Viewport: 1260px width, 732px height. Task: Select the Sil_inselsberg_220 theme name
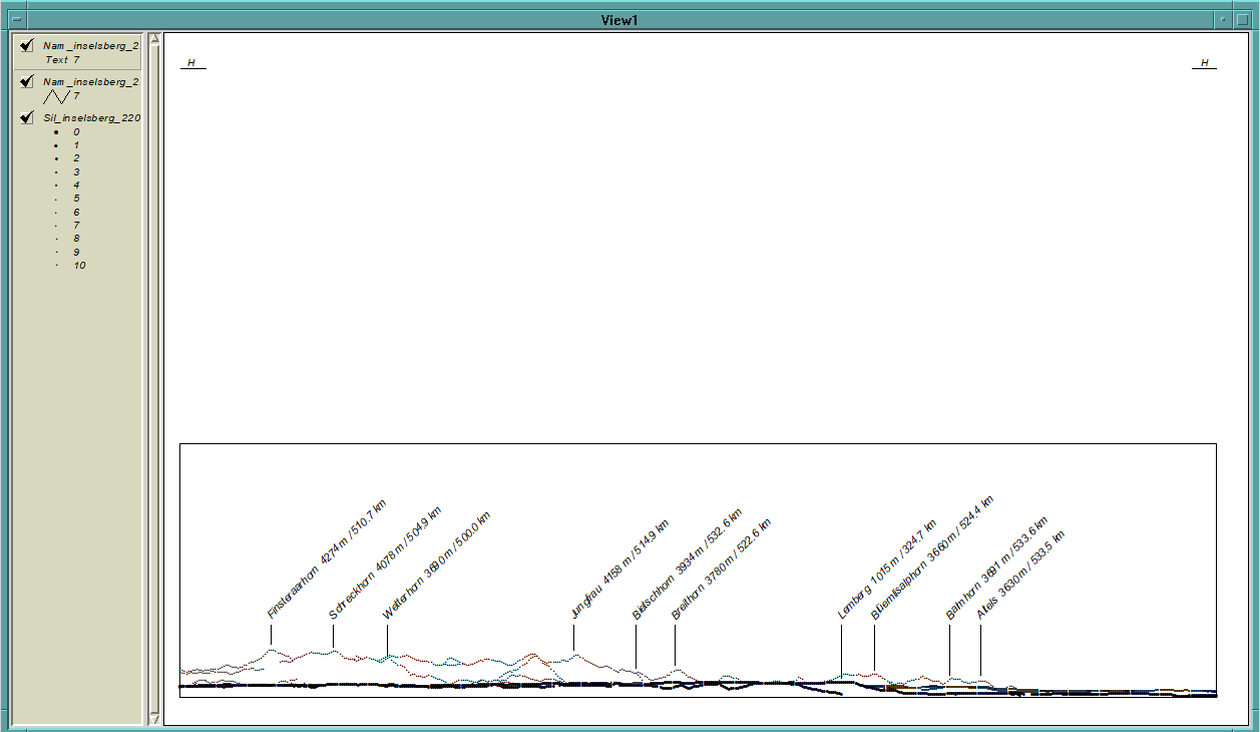[x=91, y=118]
